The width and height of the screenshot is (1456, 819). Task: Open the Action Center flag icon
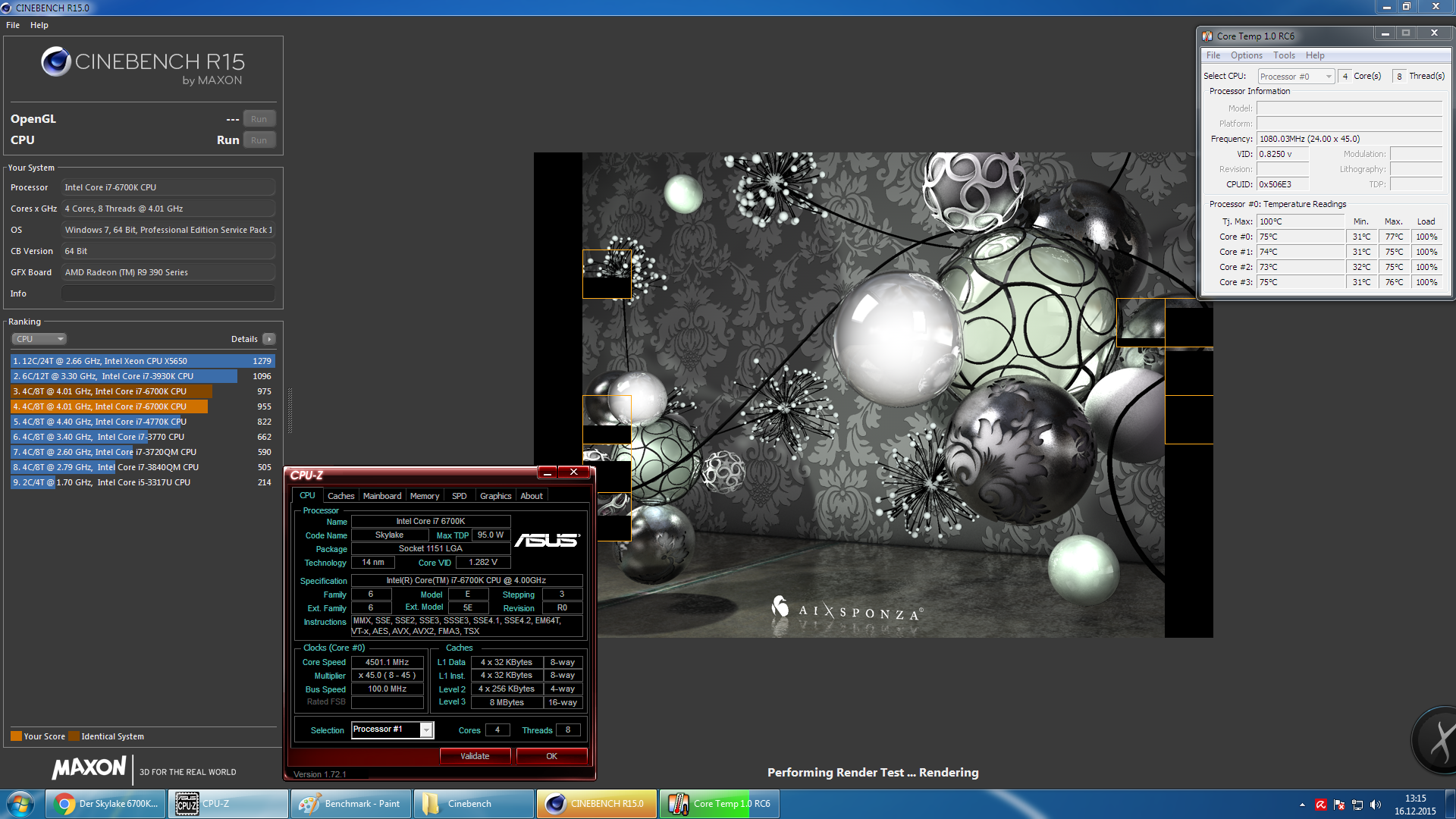point(1339,805)
